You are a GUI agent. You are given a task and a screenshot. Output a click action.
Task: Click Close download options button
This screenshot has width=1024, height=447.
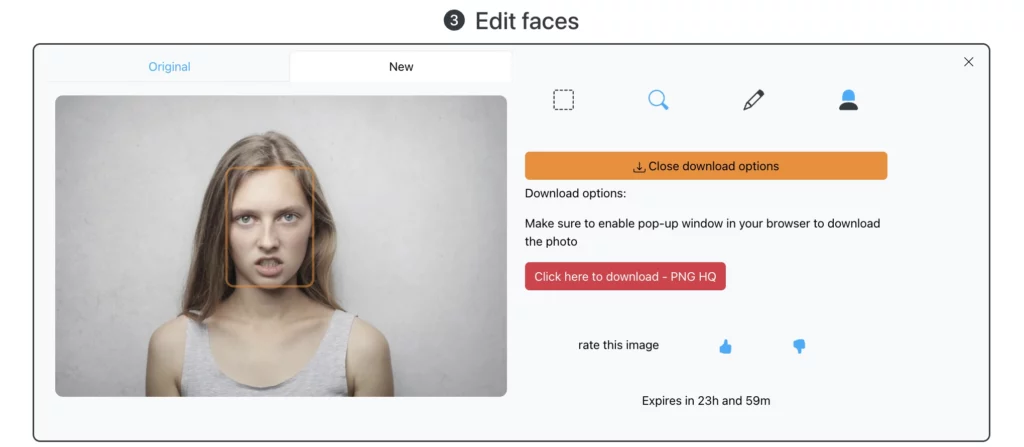706,166
